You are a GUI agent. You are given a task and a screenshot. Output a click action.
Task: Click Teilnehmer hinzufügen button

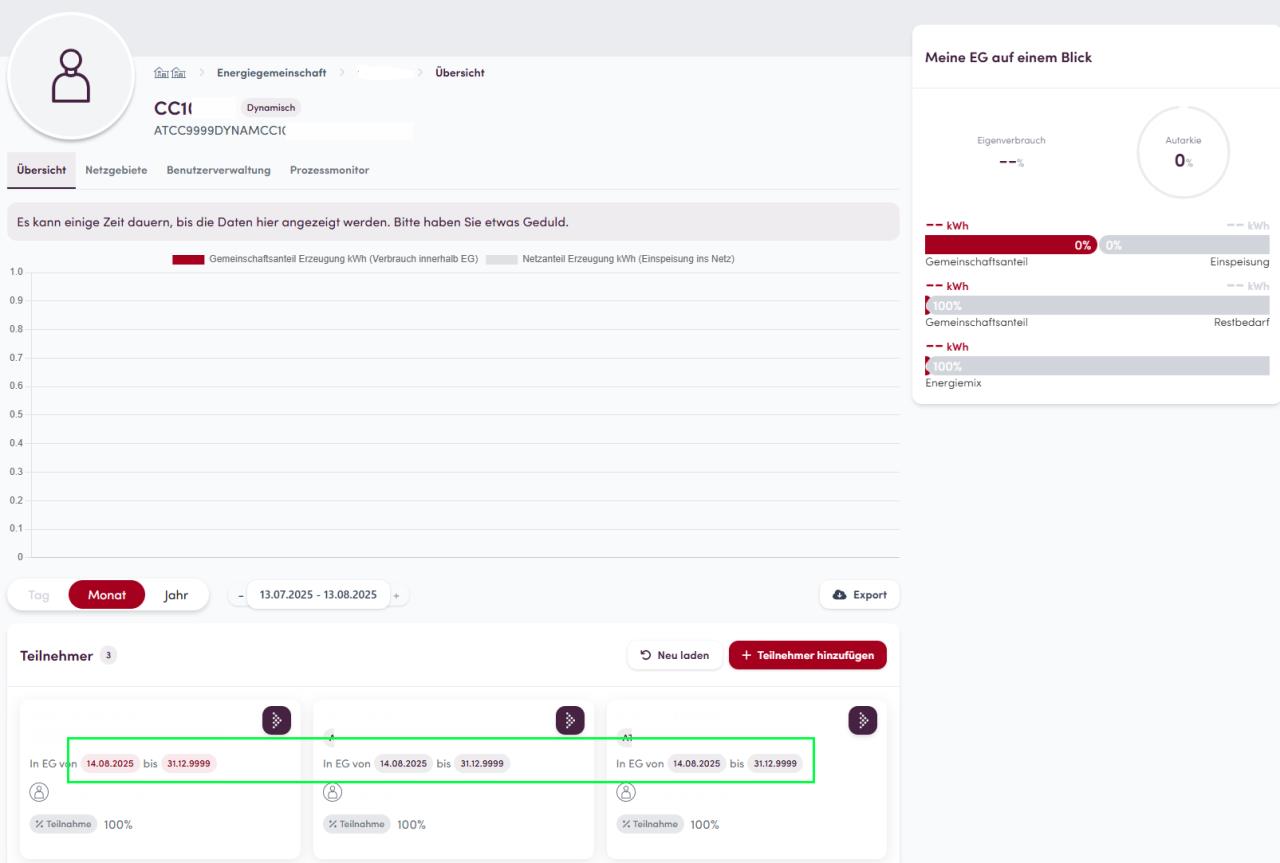tap(807, 655)
